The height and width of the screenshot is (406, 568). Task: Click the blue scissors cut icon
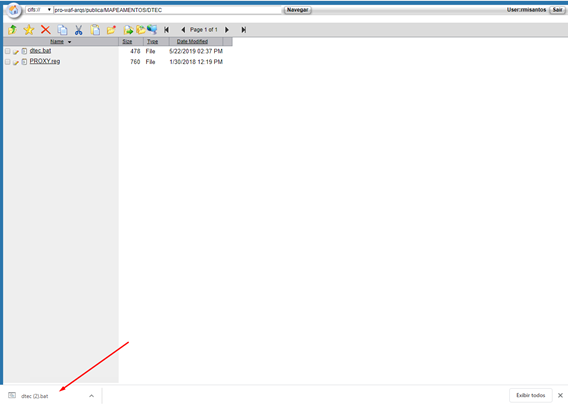[79, 30]
